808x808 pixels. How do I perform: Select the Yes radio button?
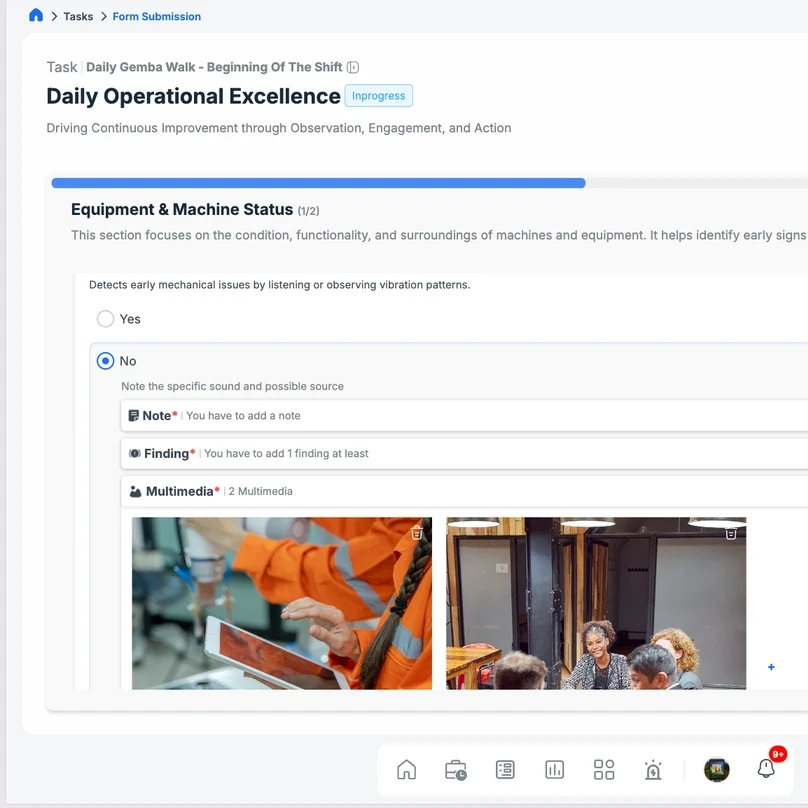tap(106, 319)
